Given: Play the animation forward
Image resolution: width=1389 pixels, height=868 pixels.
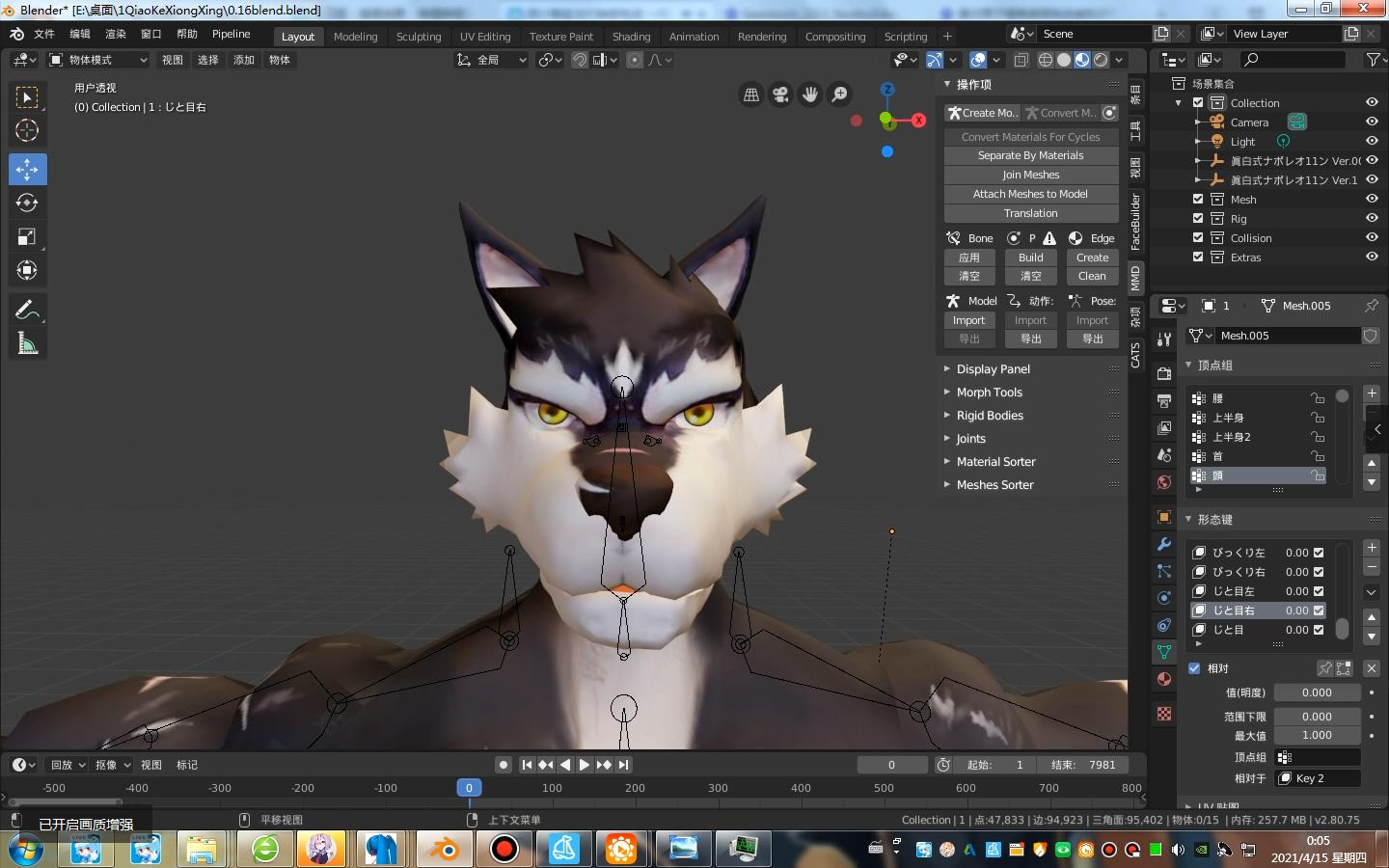Looking at the screenshot, I should (x=584, y=765).
